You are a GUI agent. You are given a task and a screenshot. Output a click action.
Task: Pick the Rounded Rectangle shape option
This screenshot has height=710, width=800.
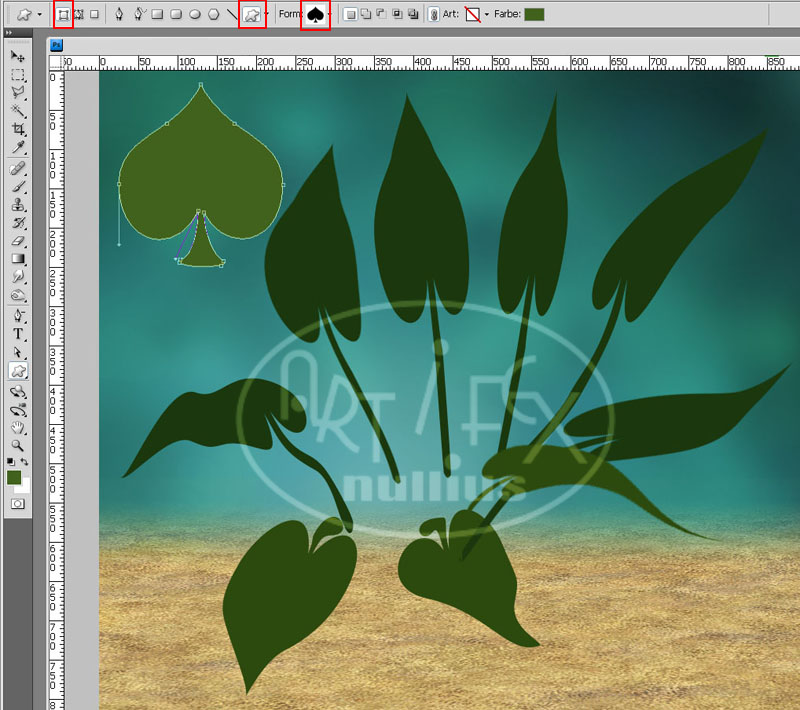click(x=176, y=14)
